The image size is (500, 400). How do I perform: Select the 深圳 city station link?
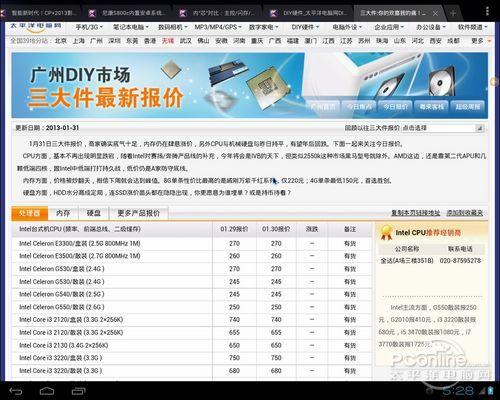(x=114, y=41)
